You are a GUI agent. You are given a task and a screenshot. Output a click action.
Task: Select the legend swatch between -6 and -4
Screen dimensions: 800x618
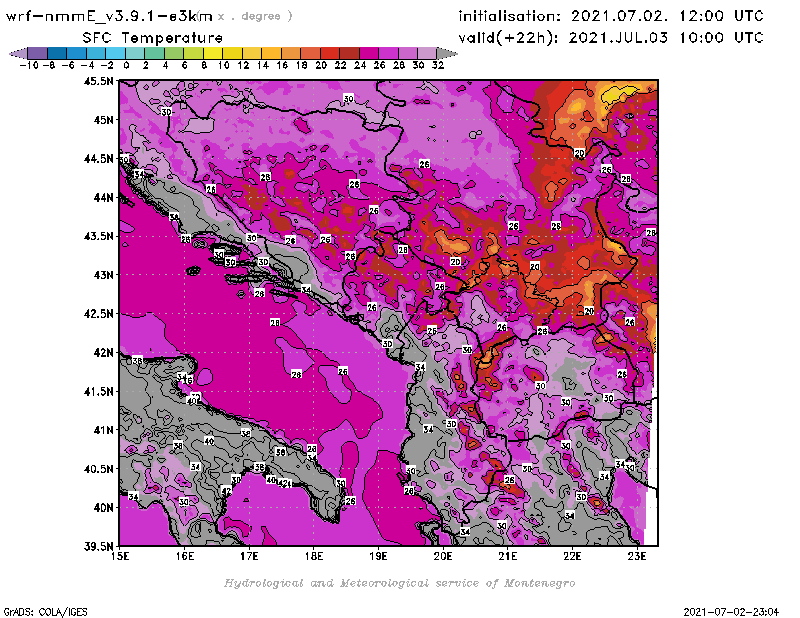(76, 53)
